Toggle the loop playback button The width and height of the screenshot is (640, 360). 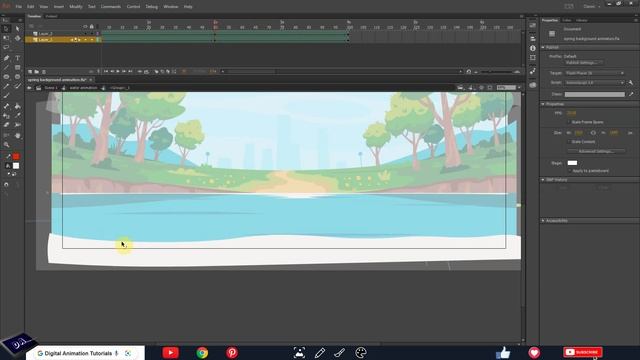(x=146, y=71)
